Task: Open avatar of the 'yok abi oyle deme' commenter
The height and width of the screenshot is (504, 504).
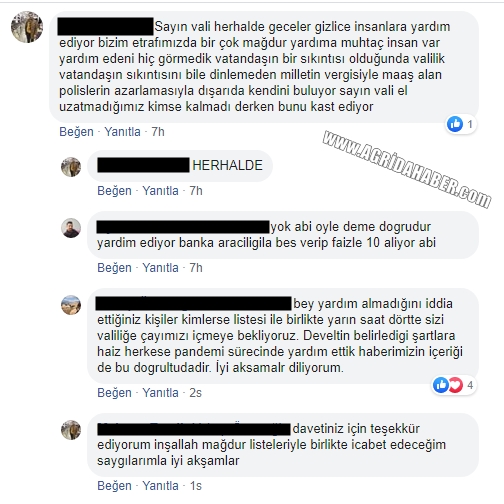Action: (x=71, y=228)
